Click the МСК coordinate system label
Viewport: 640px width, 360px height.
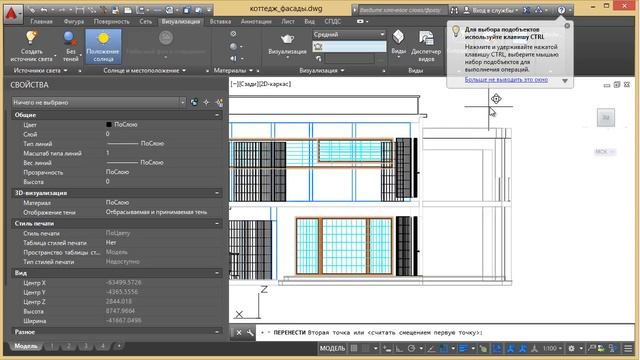point(604,152)
